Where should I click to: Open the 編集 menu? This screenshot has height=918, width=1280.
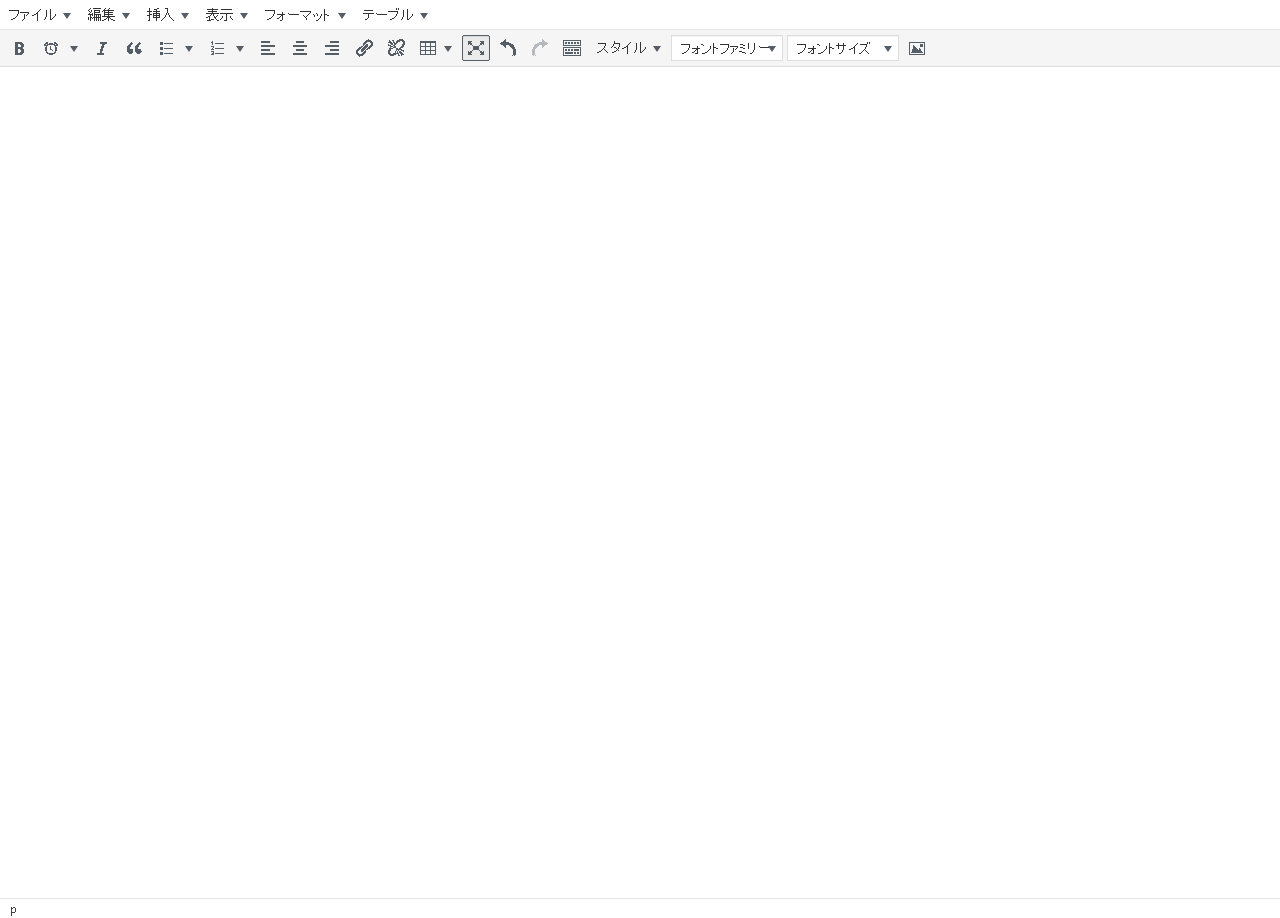pos(109,15)
